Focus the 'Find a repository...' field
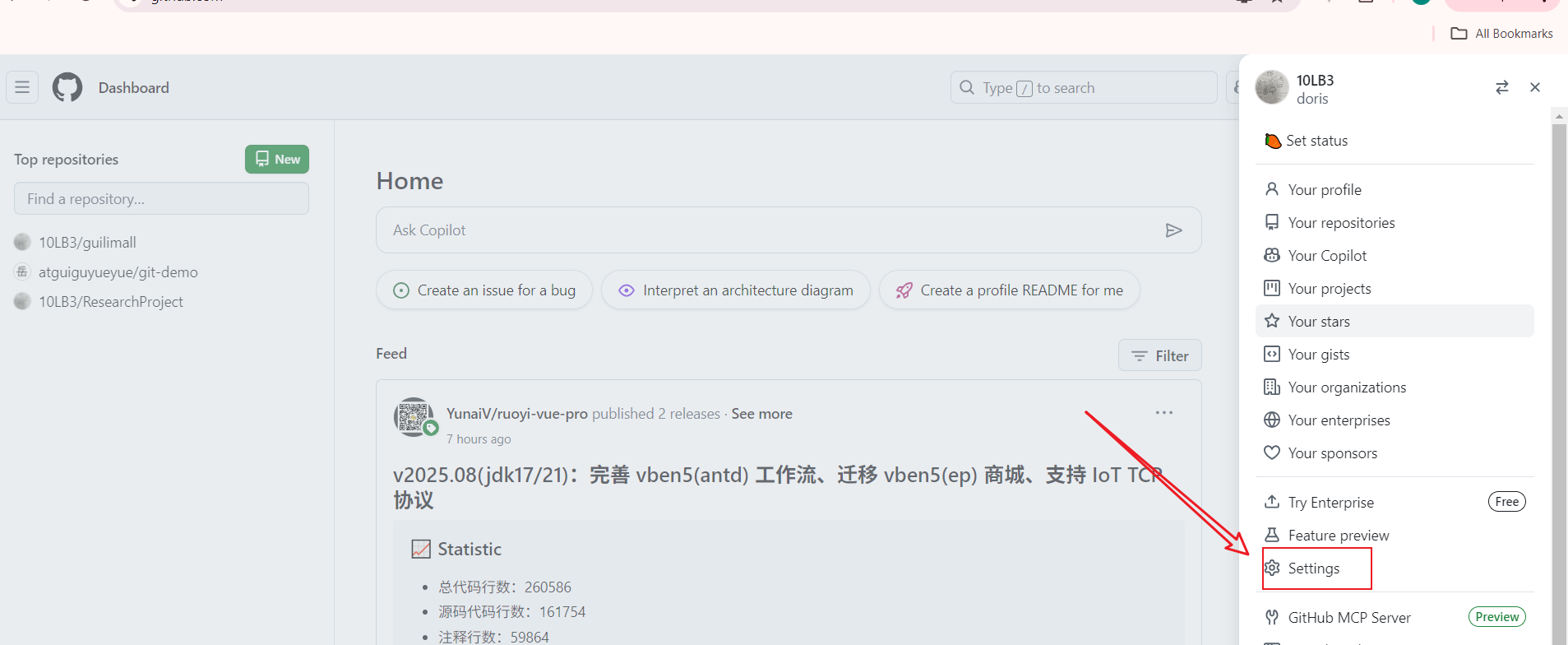 click(161, 198)
